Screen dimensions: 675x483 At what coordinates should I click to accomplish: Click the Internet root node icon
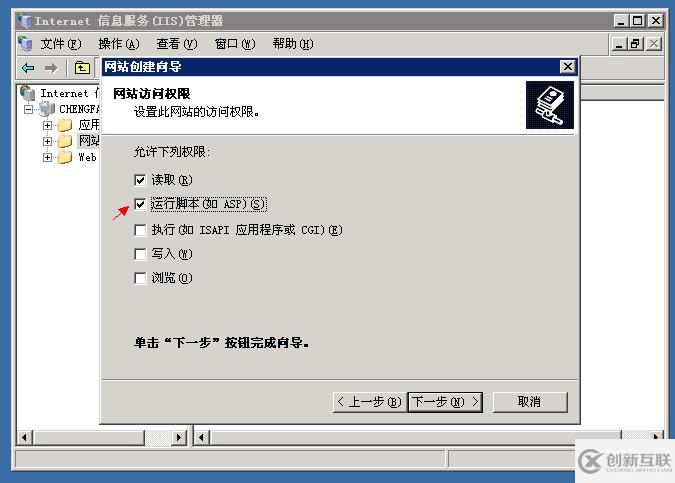(28, 93)
